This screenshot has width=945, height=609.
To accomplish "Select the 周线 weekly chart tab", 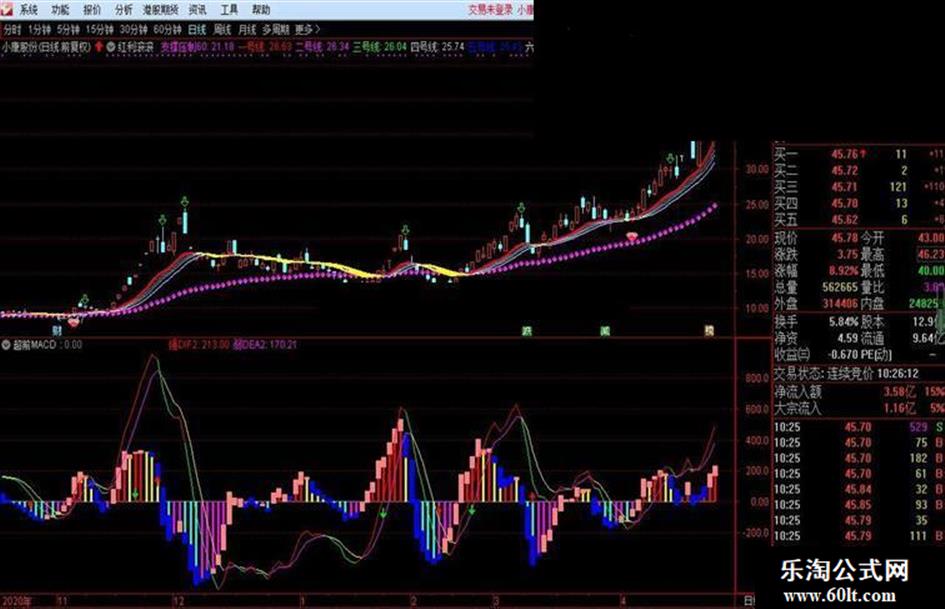I will coord(222,29).
